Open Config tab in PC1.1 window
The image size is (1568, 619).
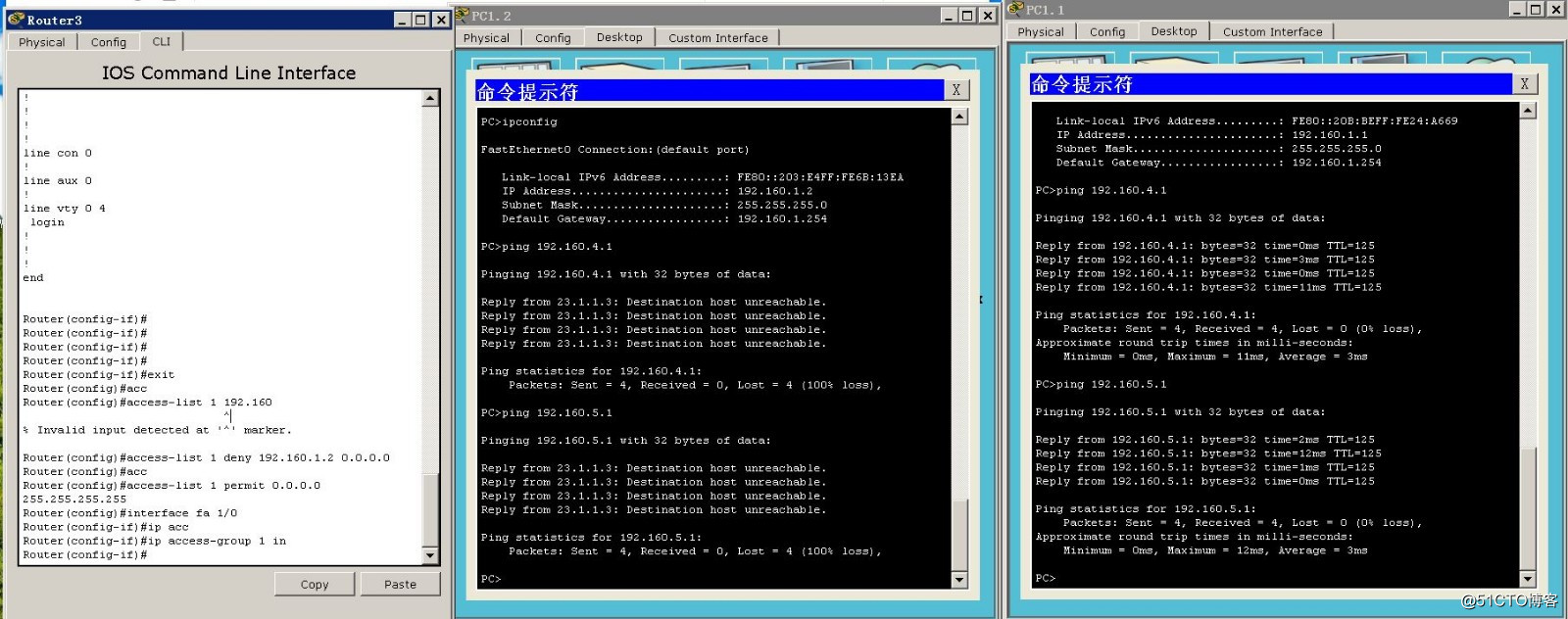point(1107,32)
